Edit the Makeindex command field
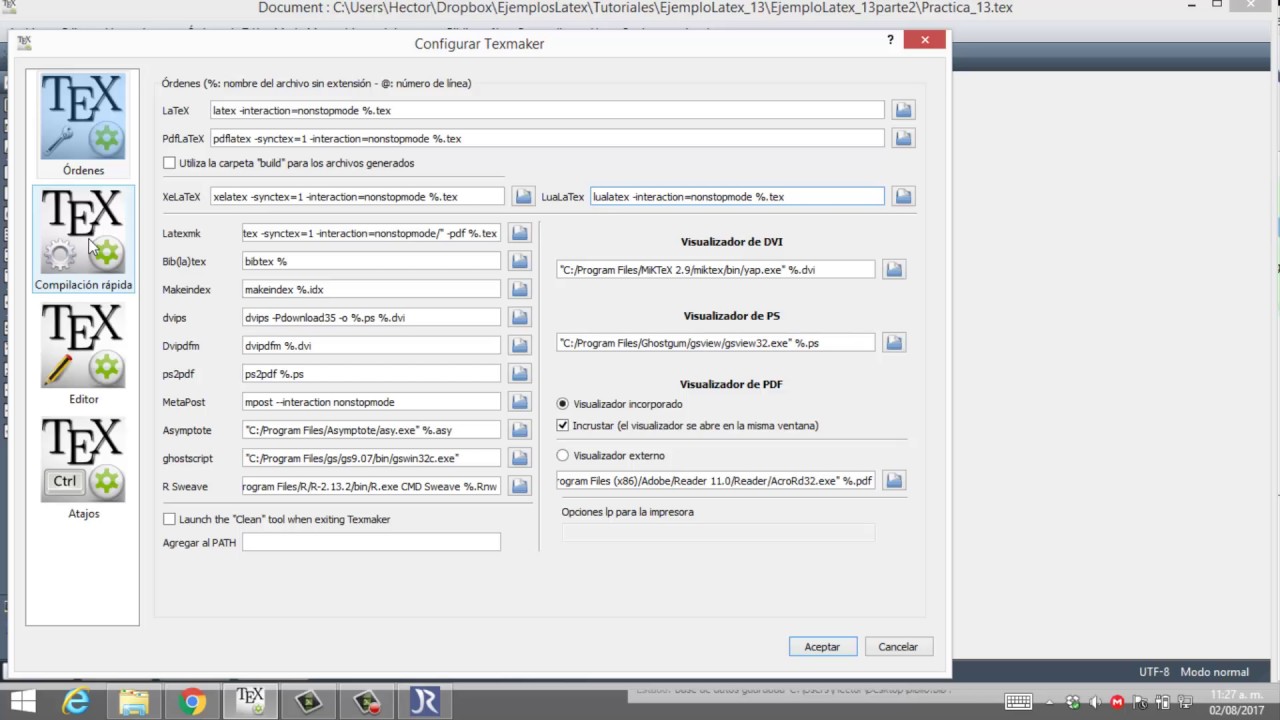 (x=371, y=289)
